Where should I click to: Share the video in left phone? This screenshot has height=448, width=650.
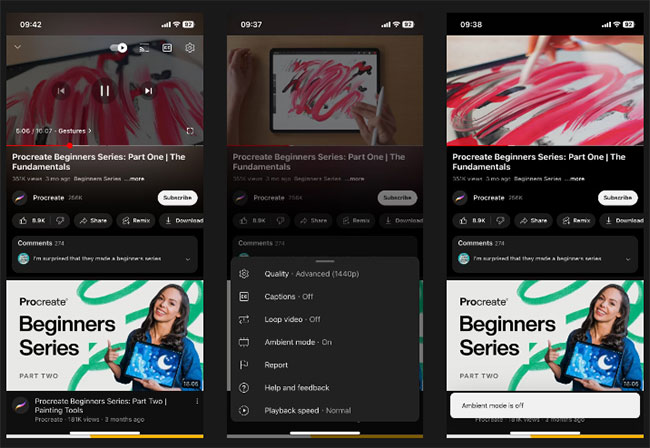93,220
